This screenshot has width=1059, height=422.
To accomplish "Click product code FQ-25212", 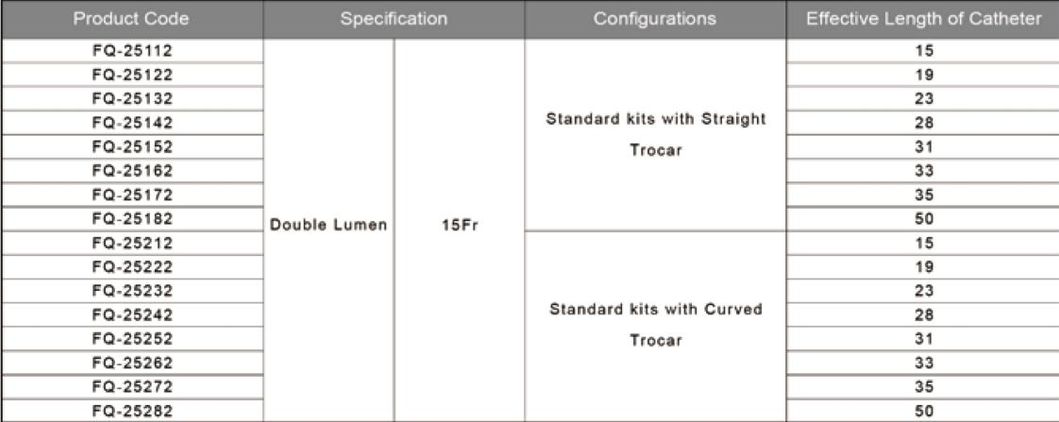I will click(131, 242).
